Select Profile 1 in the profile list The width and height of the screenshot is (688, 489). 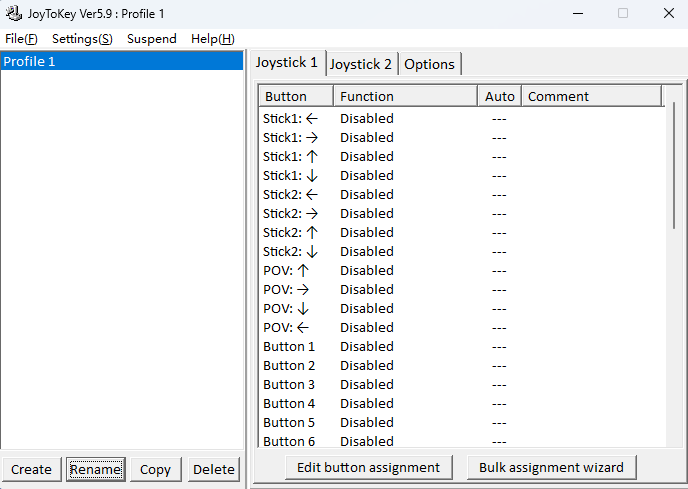(x=121, y=61)
